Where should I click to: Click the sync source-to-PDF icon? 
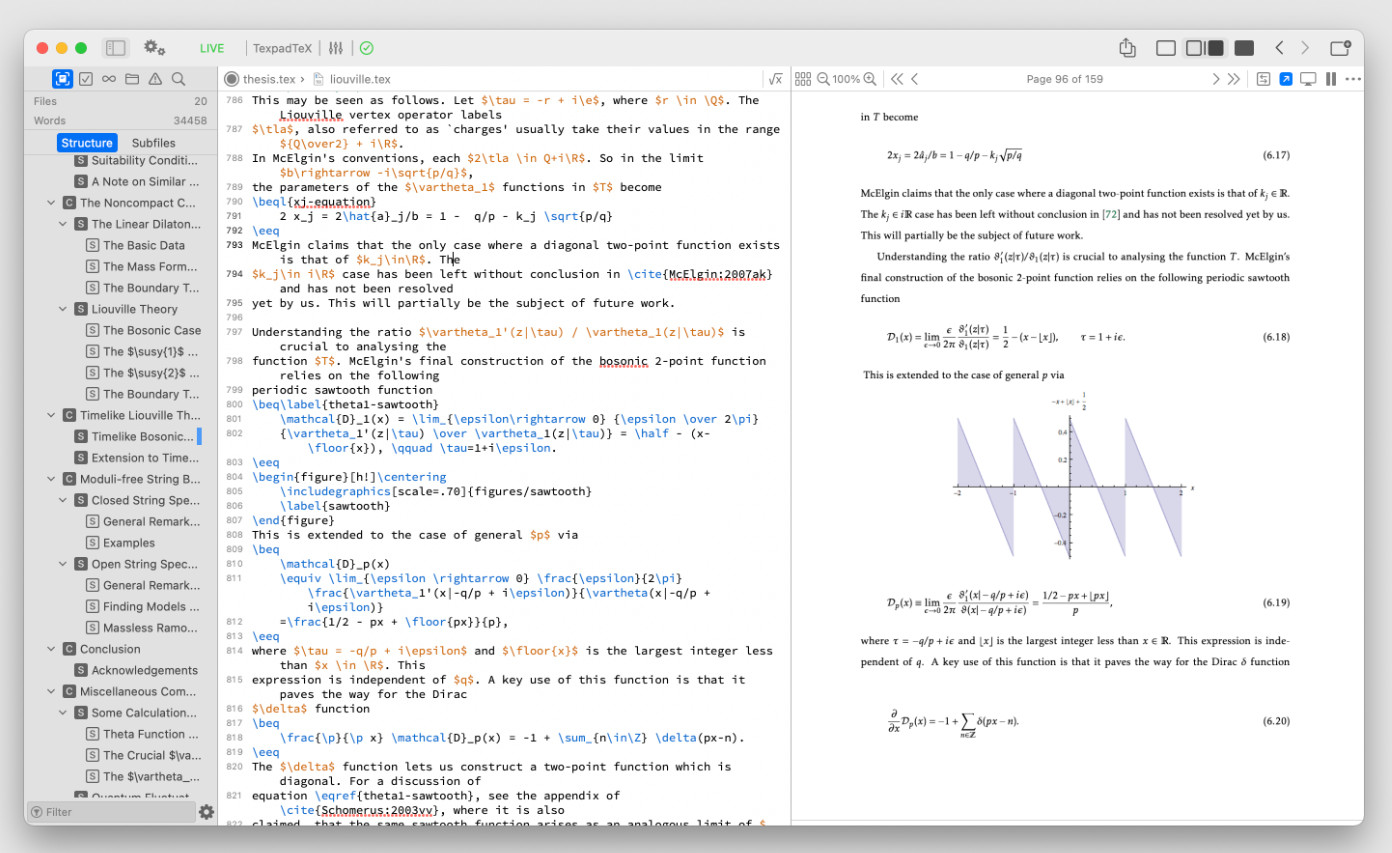coord(1263,79)
